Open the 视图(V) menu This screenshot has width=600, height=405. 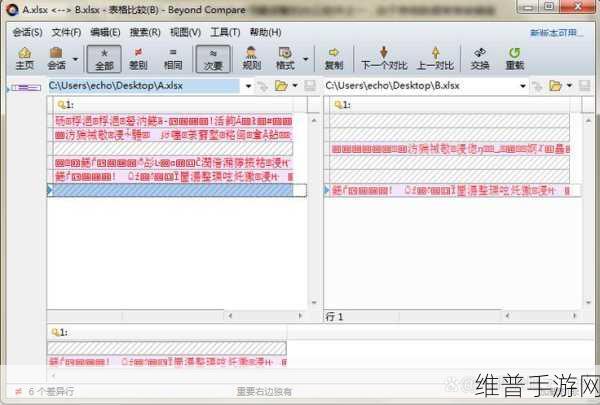(185, 33)
